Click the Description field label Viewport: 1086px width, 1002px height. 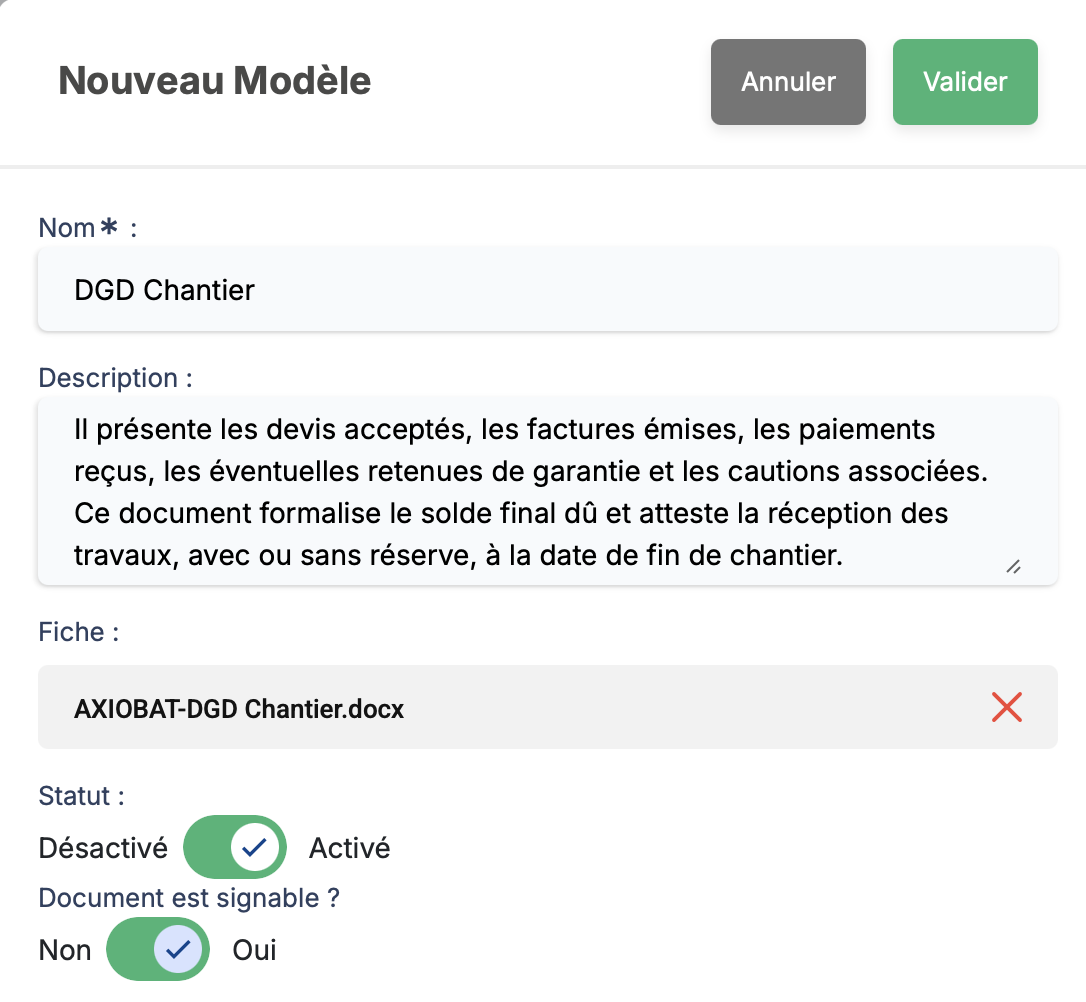click(115, 378)
